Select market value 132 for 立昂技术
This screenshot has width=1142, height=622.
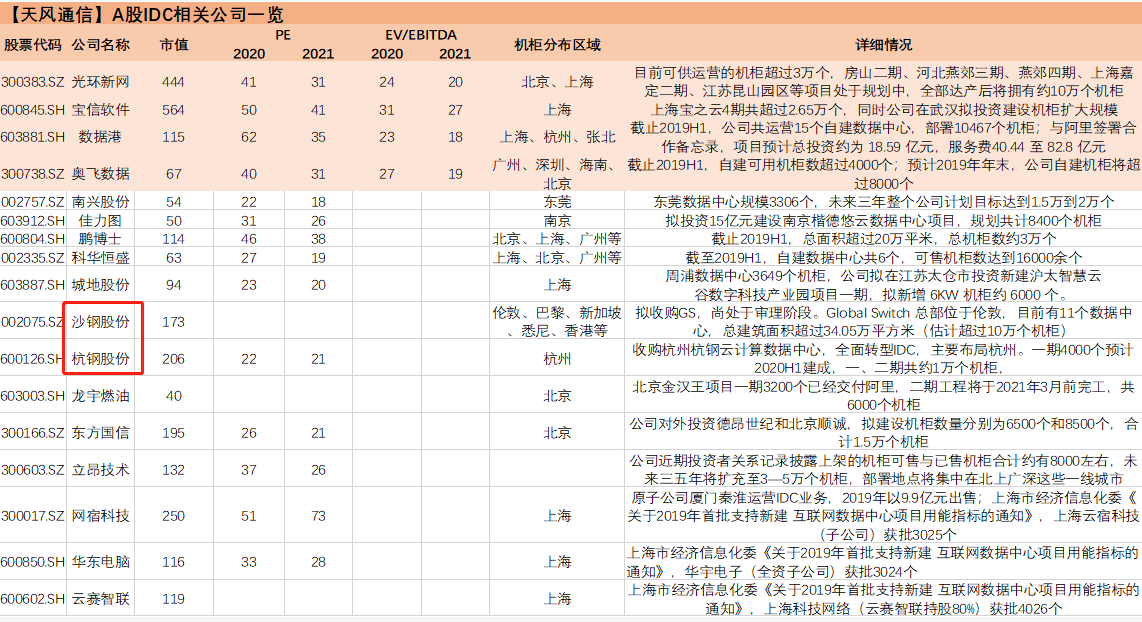[x=173, y=470]
